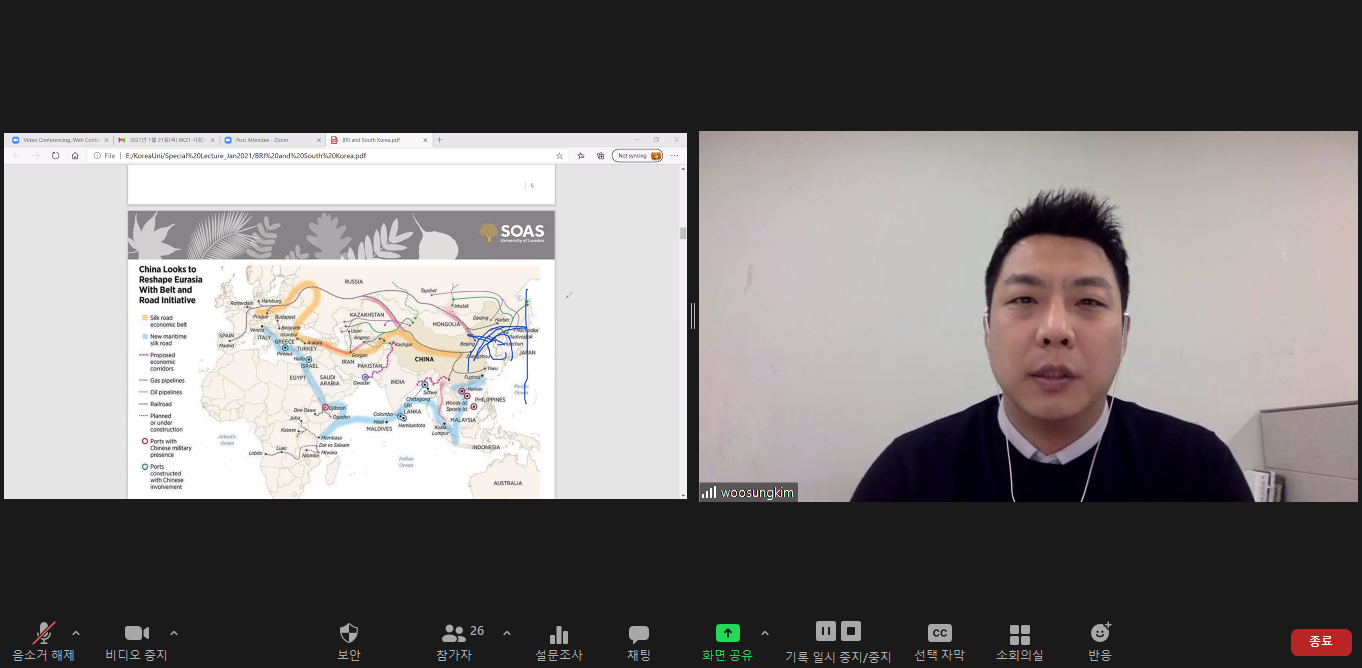Open the Security (보안) shield icon

tap(348, 634)
